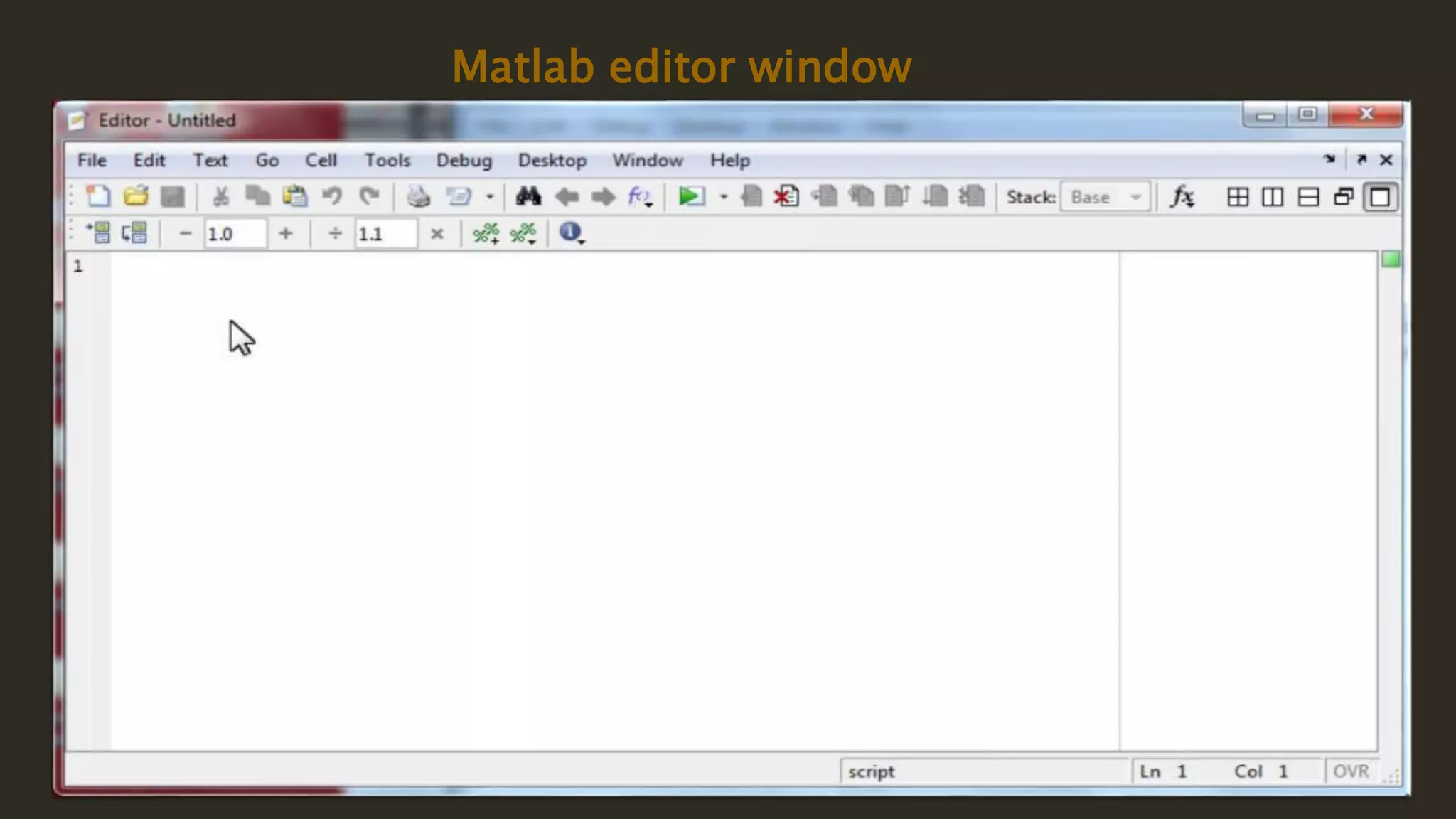Image resolution: width=1456 pixels, height=819 pixels.
Task: Open the fx function browser icon
Action: (1182, 197)
